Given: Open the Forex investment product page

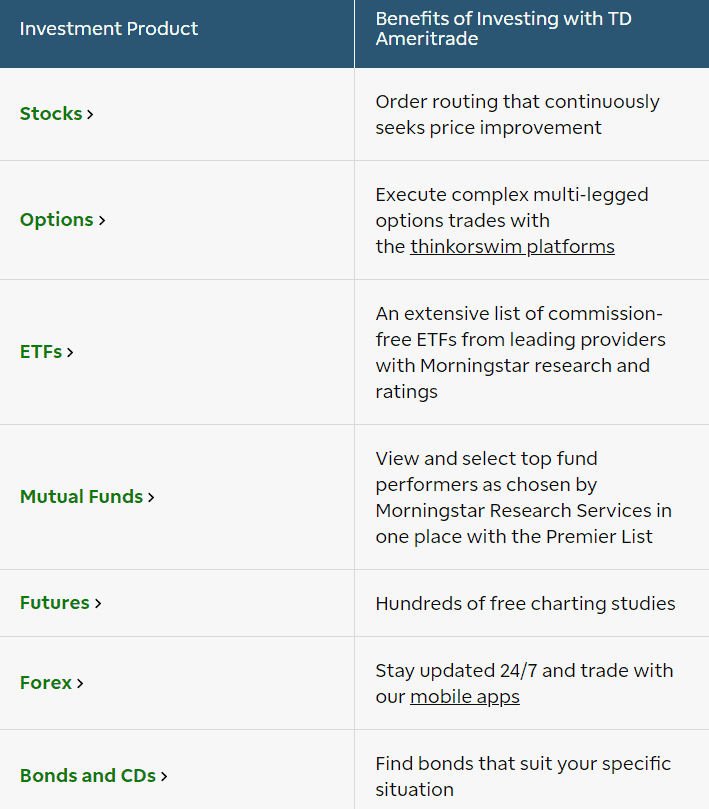Looking at the screenshot, I should coord(44,683).
